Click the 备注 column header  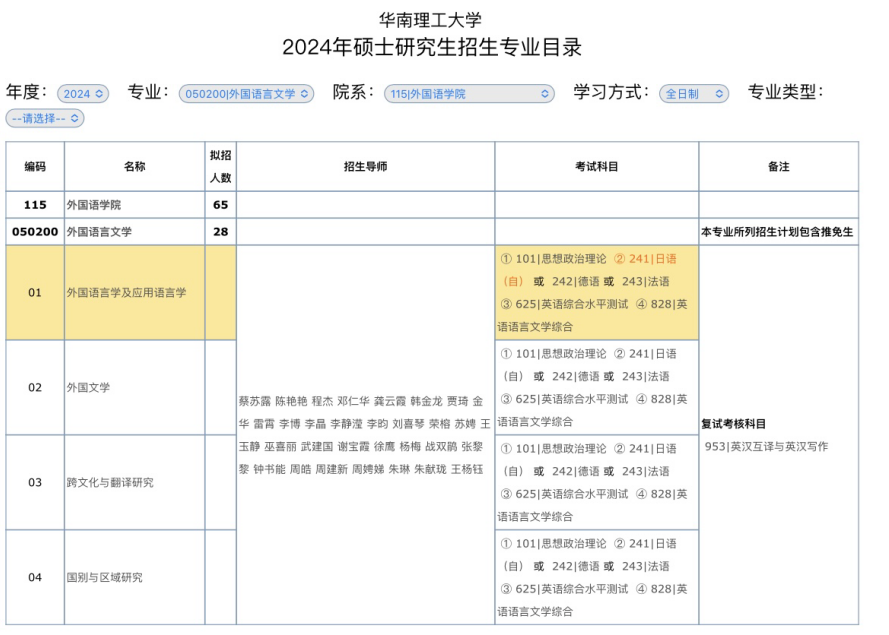(x=778, y=167)
